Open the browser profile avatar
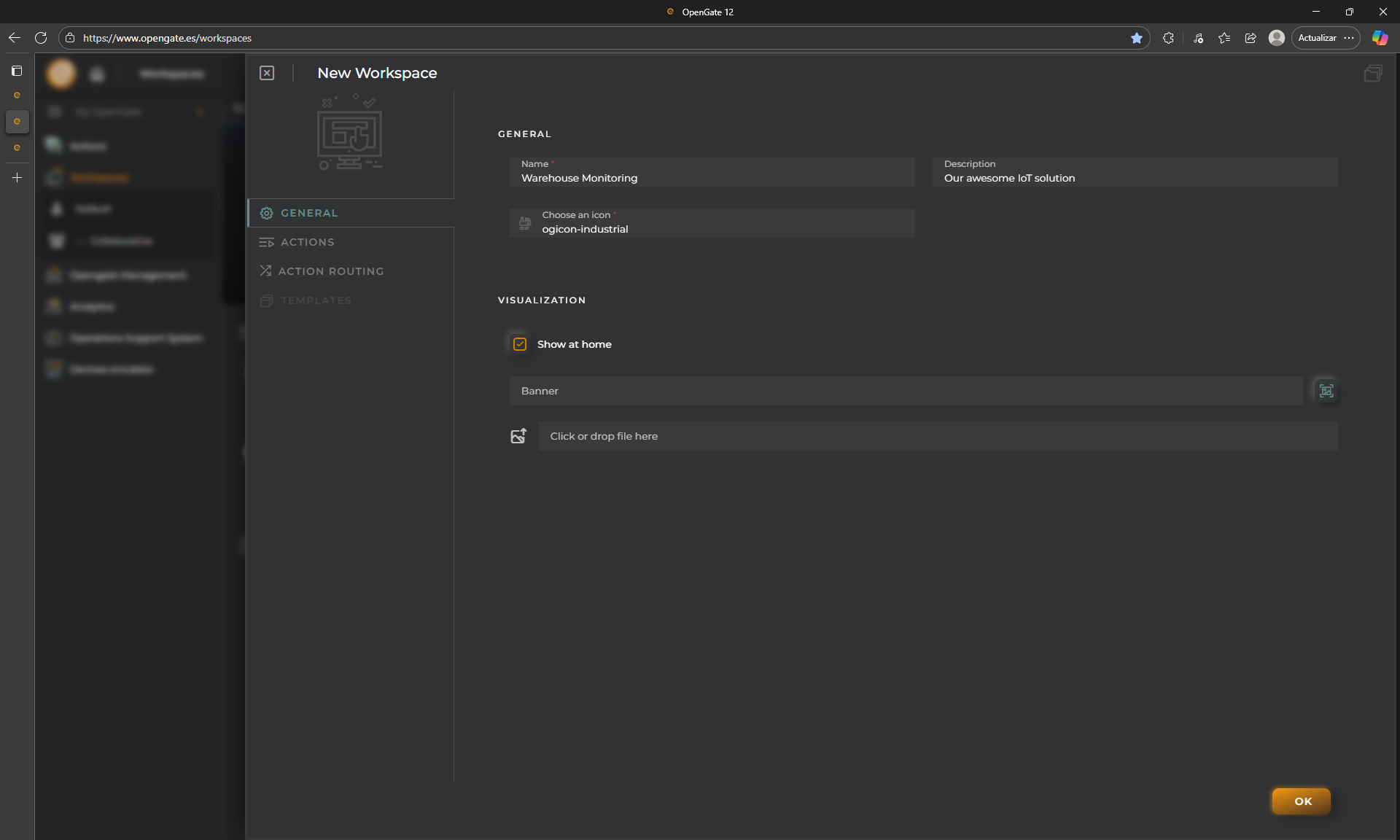This screenshot has height=840, width=1400. coord(1276,38)
